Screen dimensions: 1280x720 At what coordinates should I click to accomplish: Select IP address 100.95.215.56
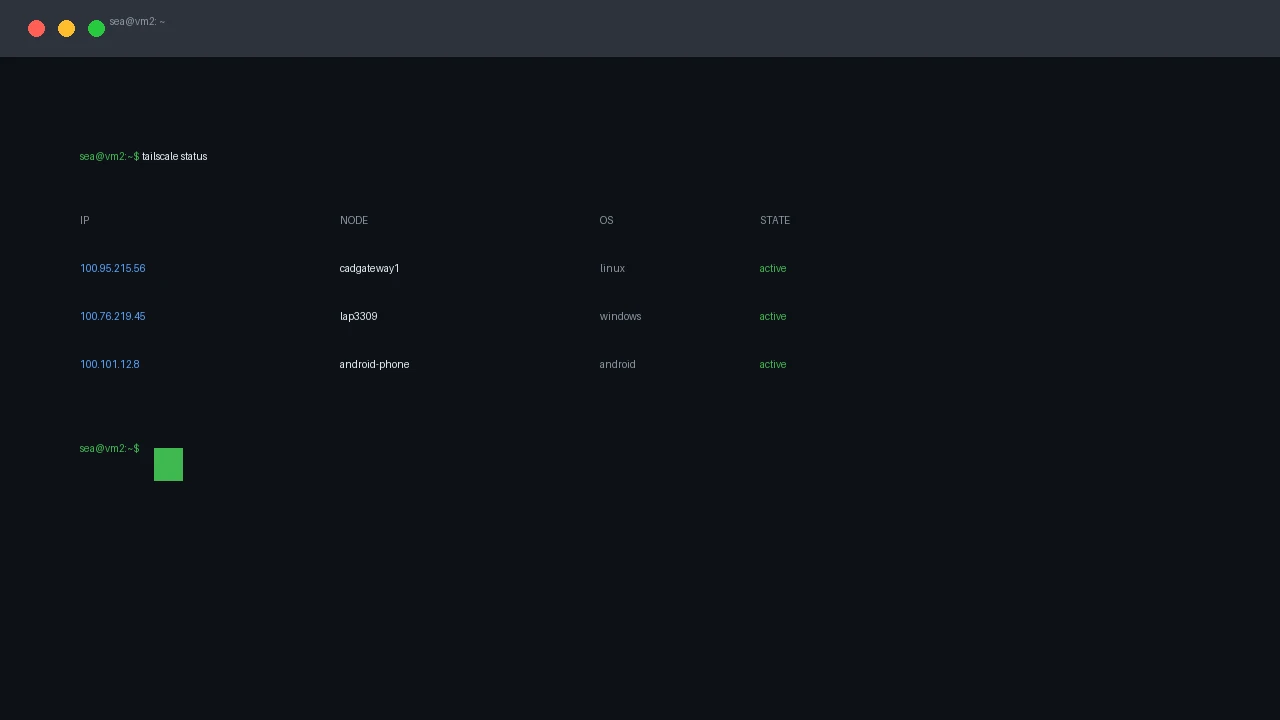[113, 269]
